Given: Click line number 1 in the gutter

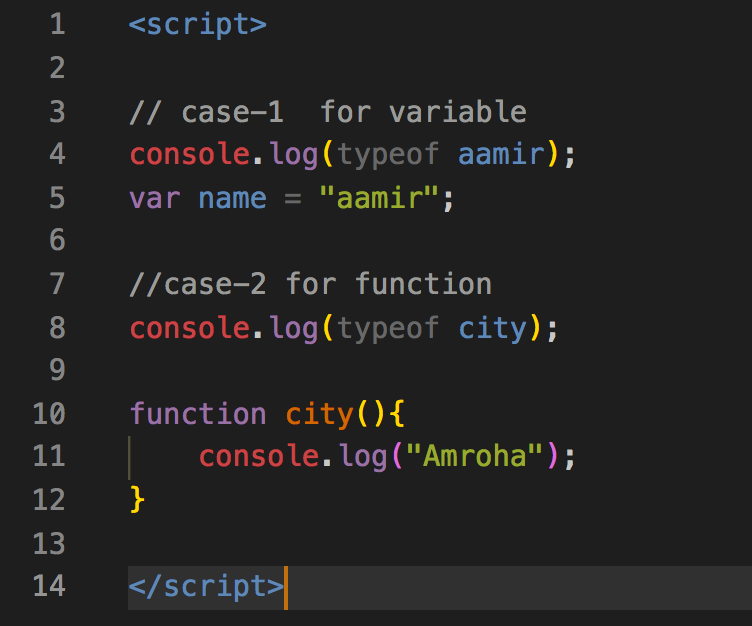Looking at the screenshot, I should (x=58, y=24).
